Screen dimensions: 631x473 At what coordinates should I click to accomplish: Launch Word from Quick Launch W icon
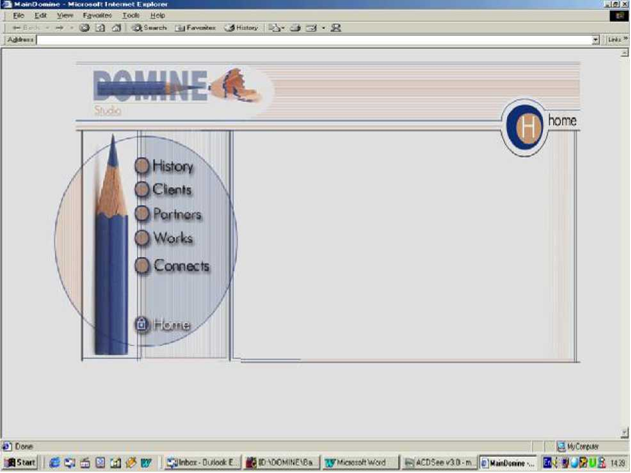tap(146, 463)
